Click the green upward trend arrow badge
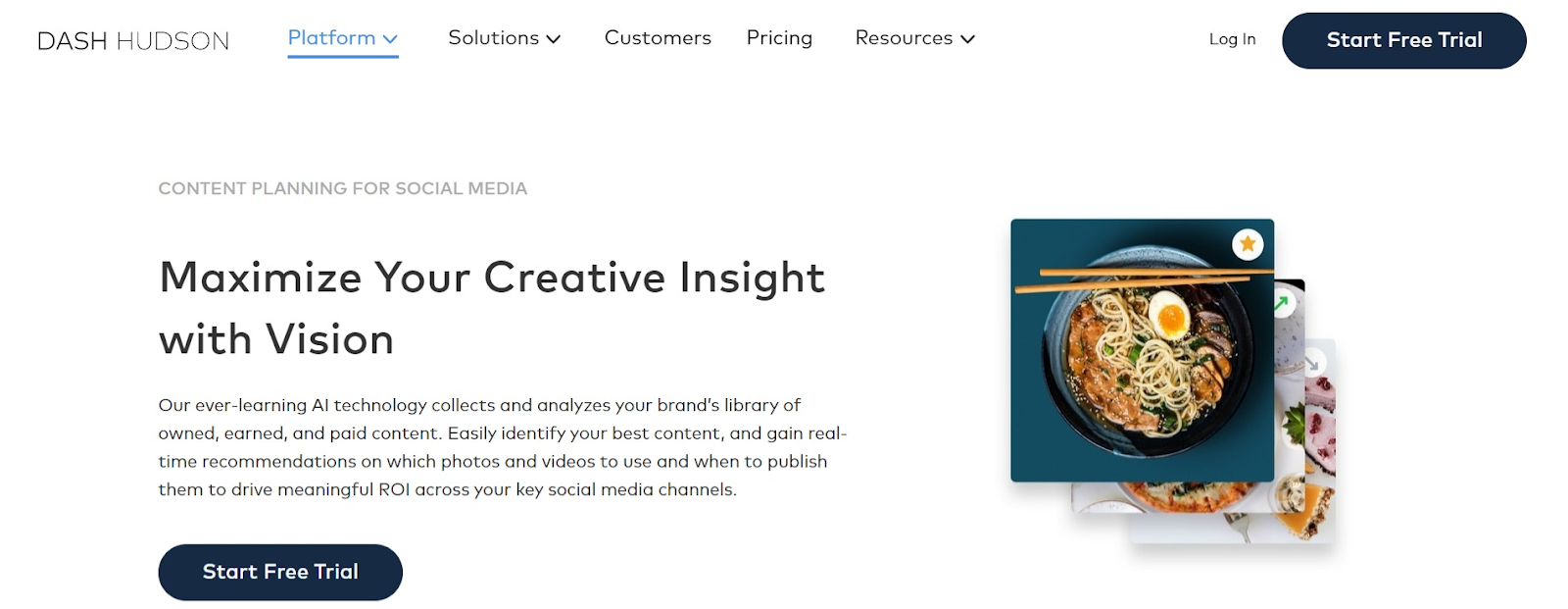1568x609 pixels. 1282,304
